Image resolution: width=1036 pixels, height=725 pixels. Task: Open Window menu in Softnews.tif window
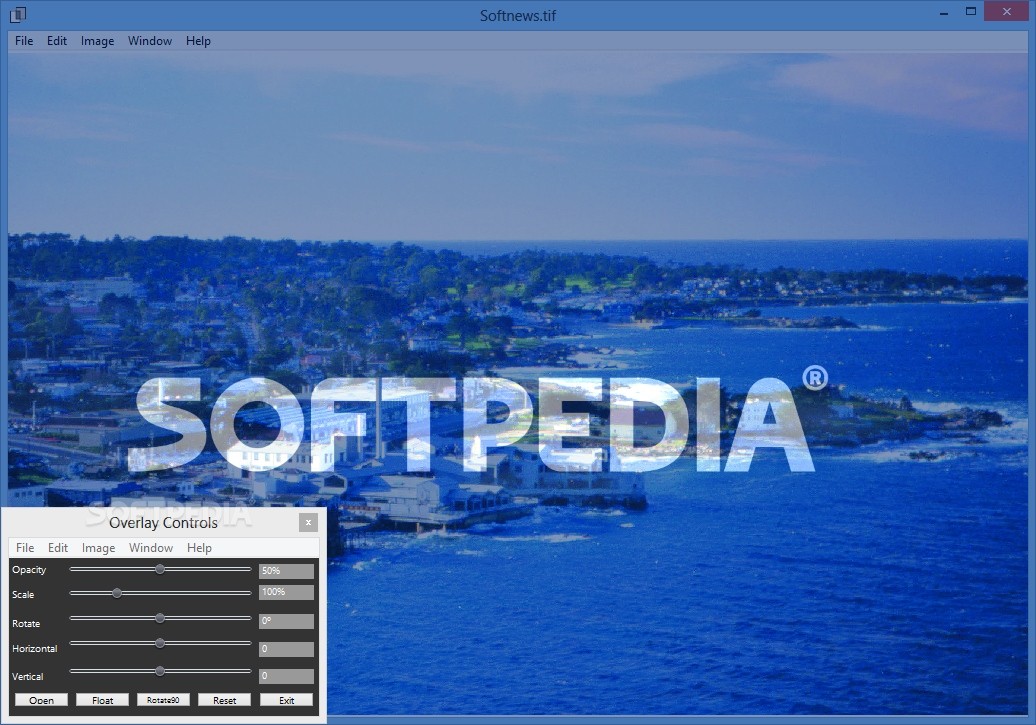point(150,41)
